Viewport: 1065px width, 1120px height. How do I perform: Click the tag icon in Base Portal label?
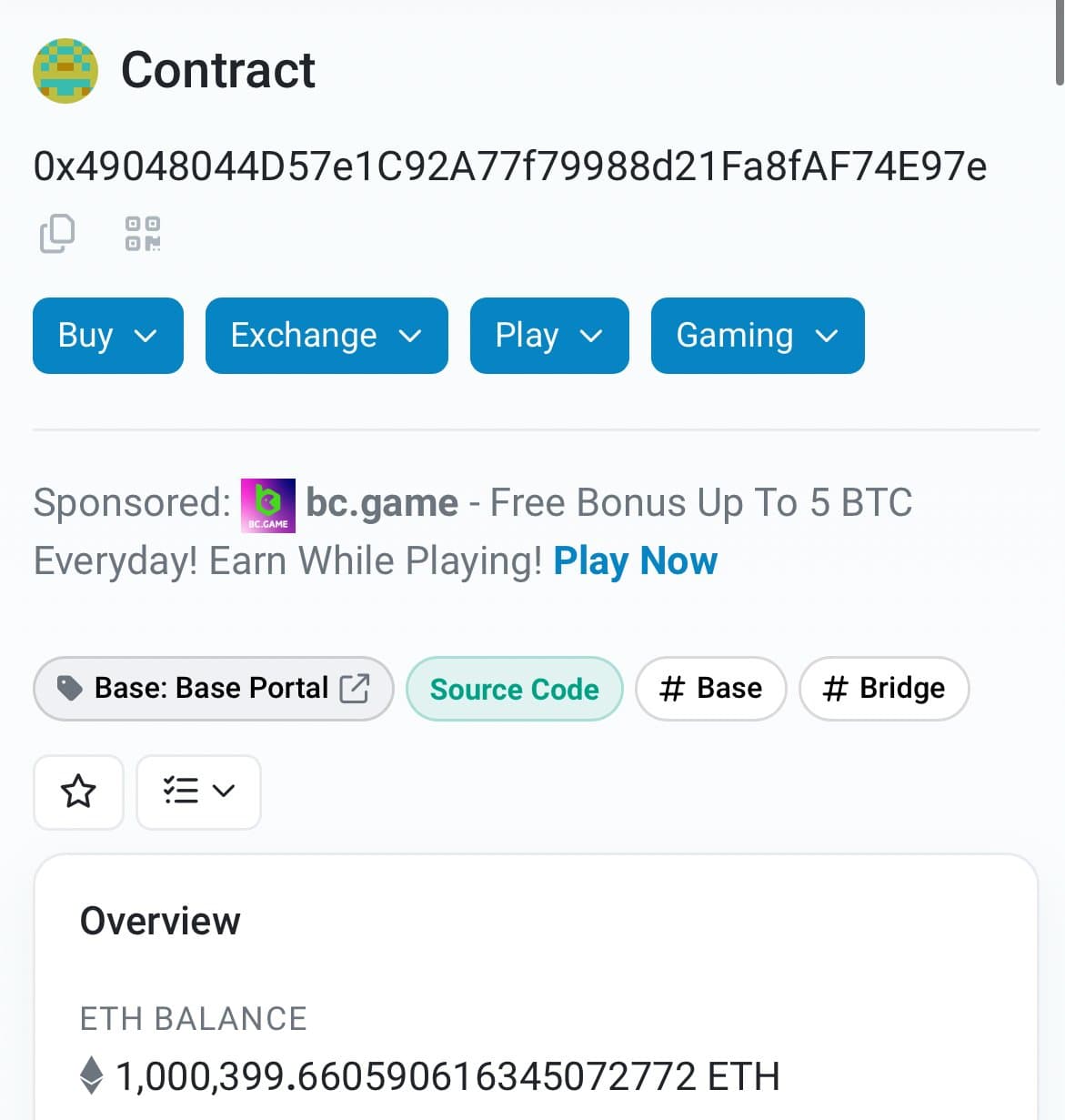69,688
